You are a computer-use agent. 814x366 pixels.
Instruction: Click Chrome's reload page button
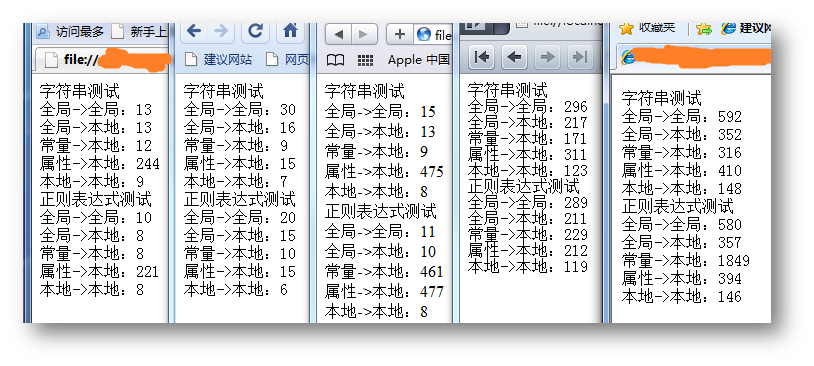[x=255, y=32]
